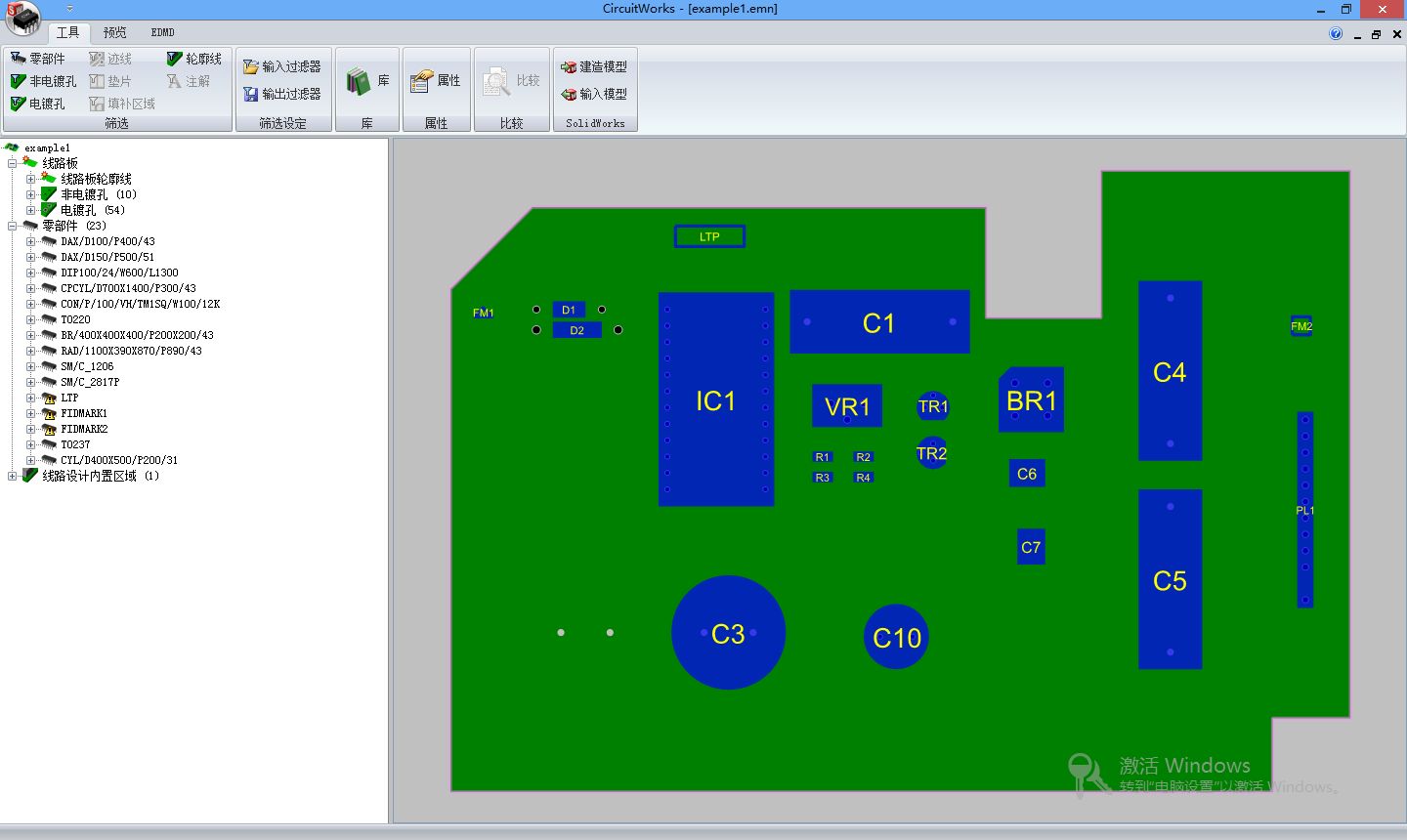Image resolution: width=1407 pixels, height=840 pixels.
Task: Open the 属性 properties dialog
Action: 436,81
